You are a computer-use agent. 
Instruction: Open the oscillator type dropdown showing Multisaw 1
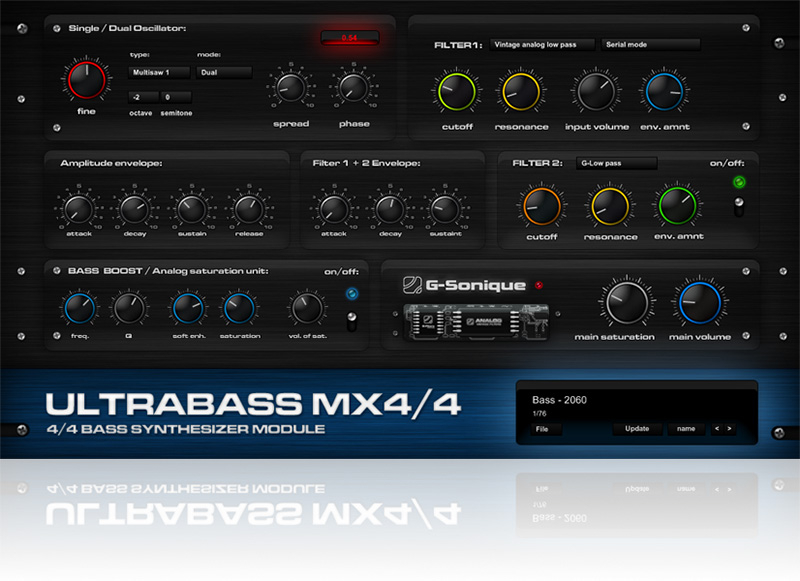point(159,72)
